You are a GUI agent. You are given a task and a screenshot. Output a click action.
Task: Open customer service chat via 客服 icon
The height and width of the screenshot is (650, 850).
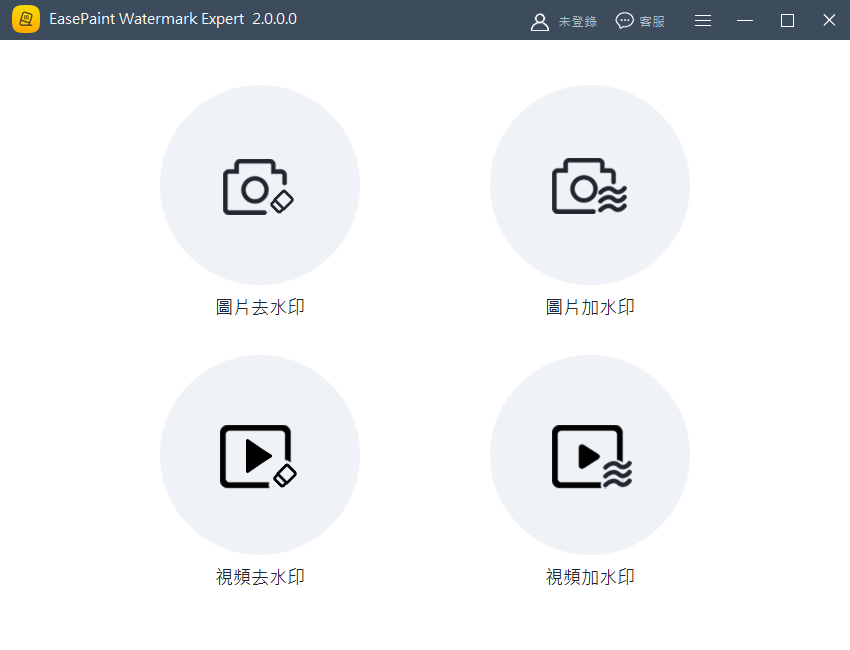click(x=622, y=20)
